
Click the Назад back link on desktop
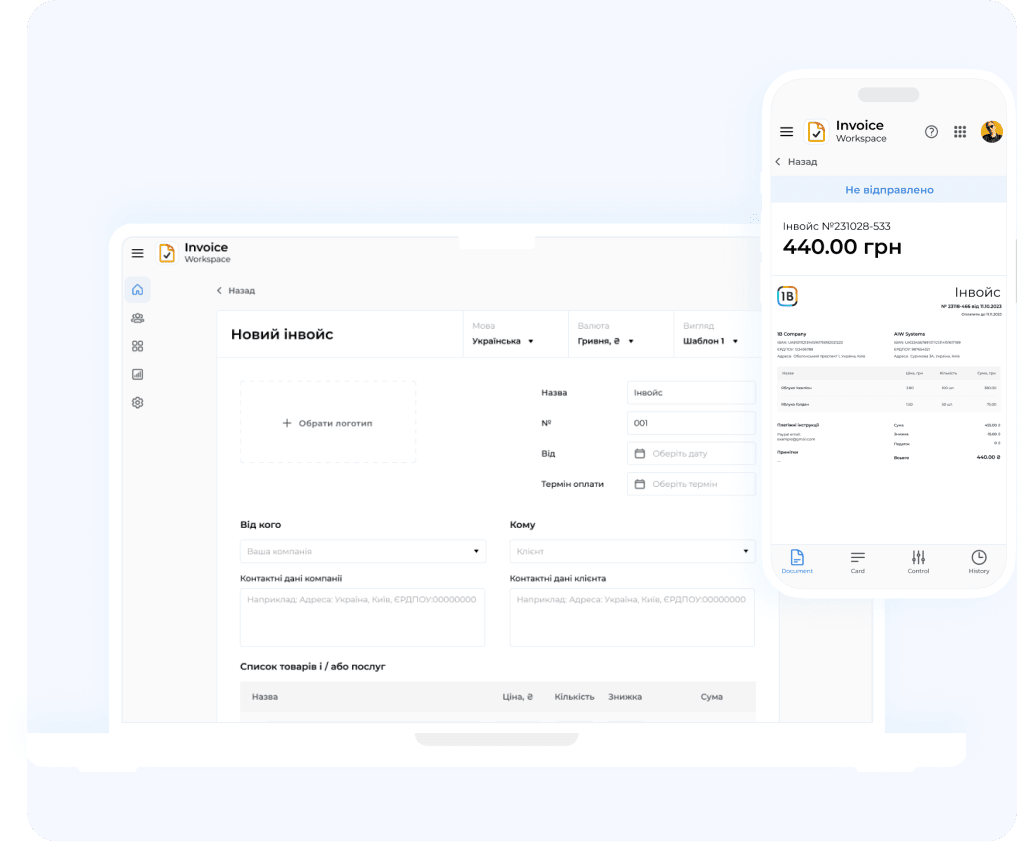coord(236,291)
